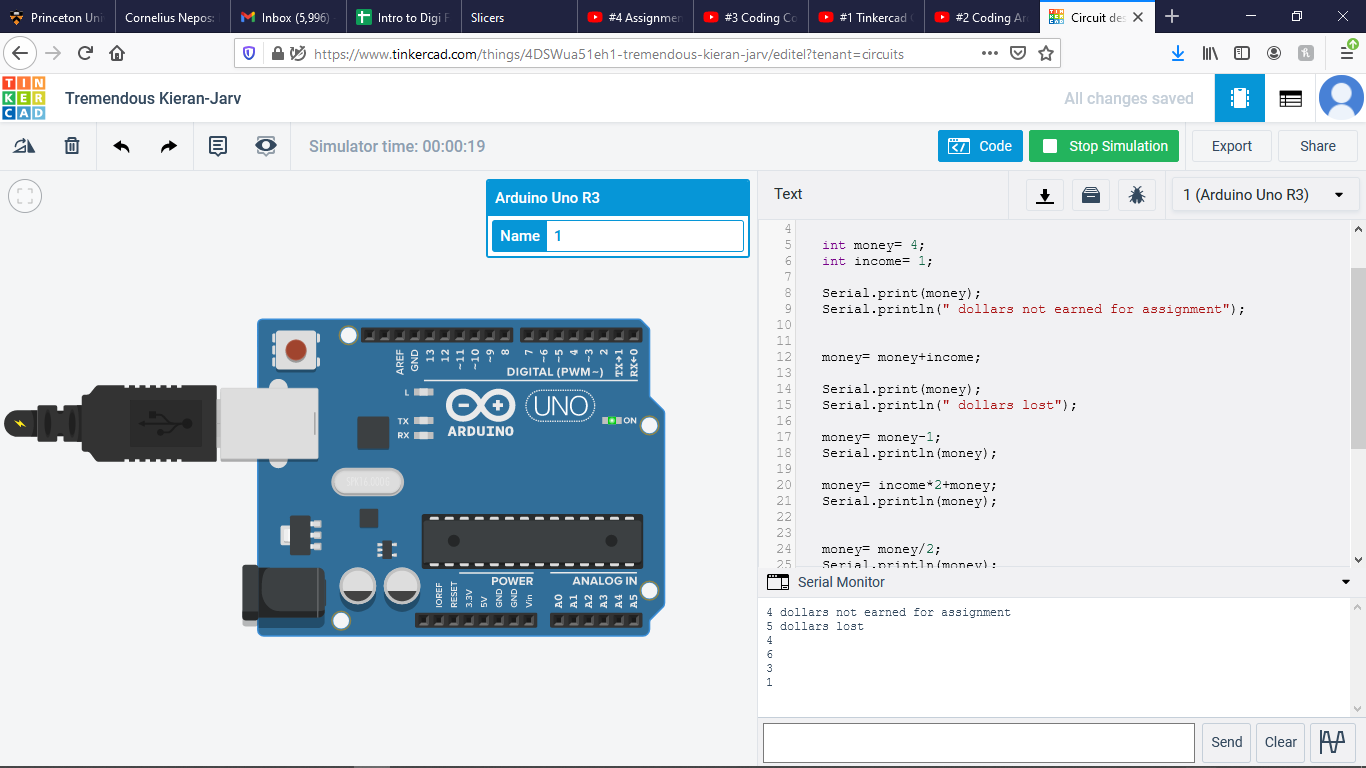This screenshot has width=1366, height=768.
Task: Click the browser back arrow
Action: (21, 53)
